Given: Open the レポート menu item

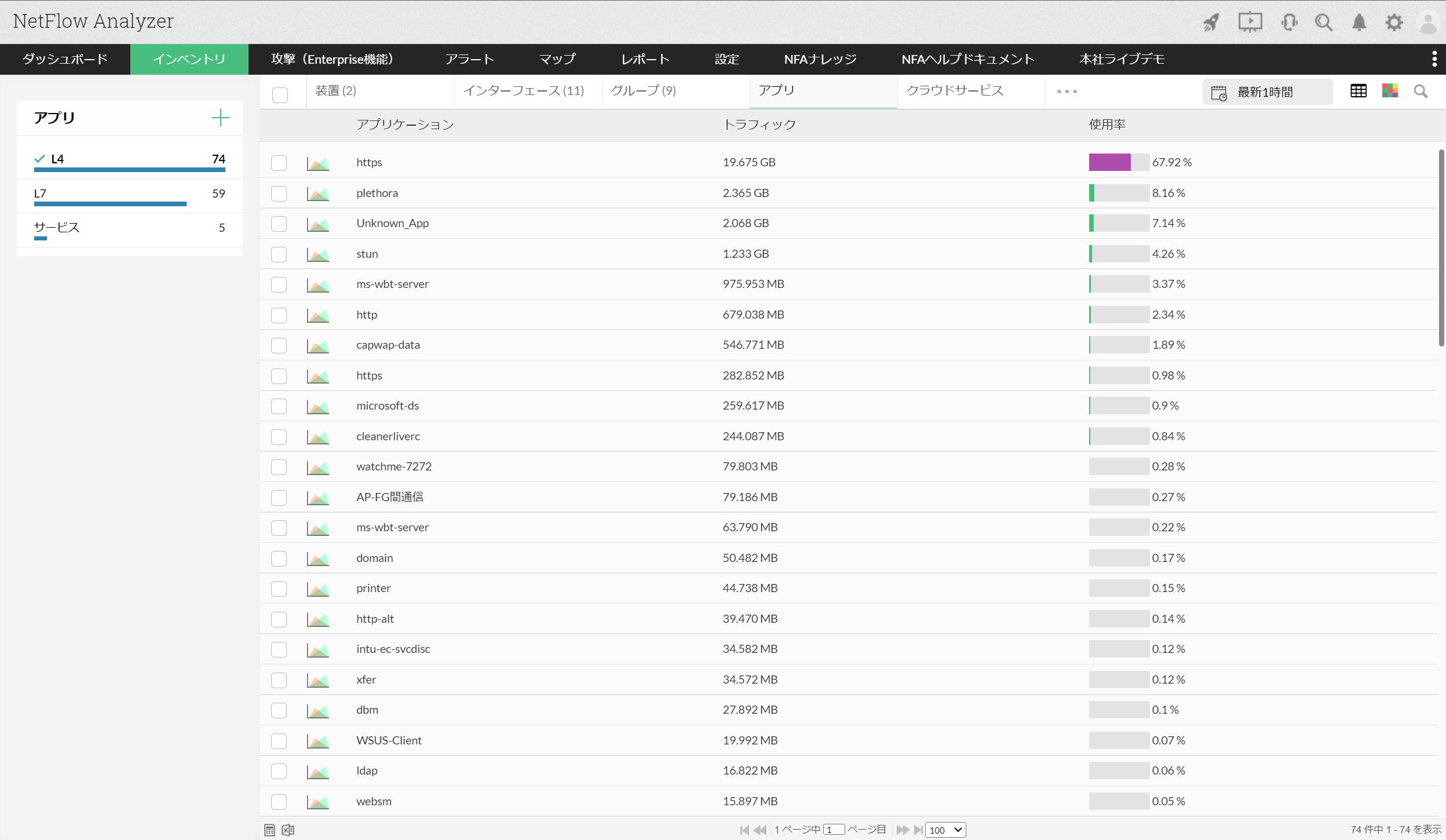Looking at the screenshot, I should [645, 59].
